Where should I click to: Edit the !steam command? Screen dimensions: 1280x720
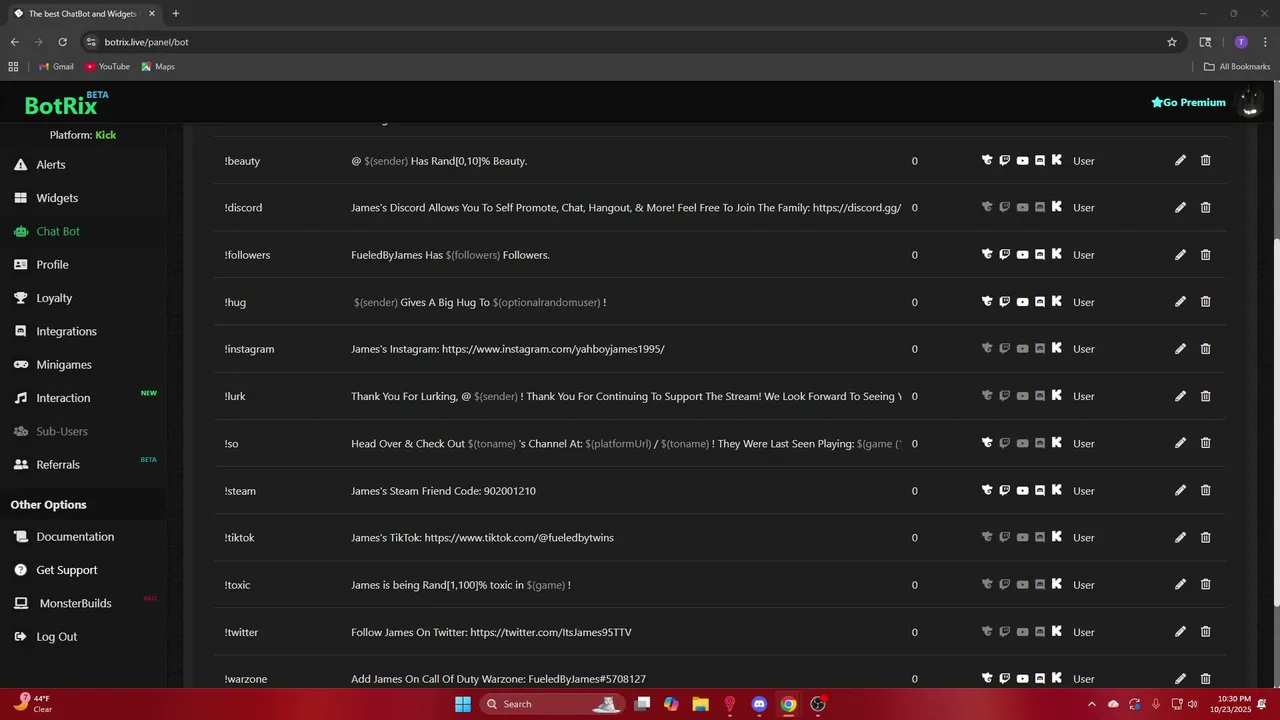pos(1180,490)
